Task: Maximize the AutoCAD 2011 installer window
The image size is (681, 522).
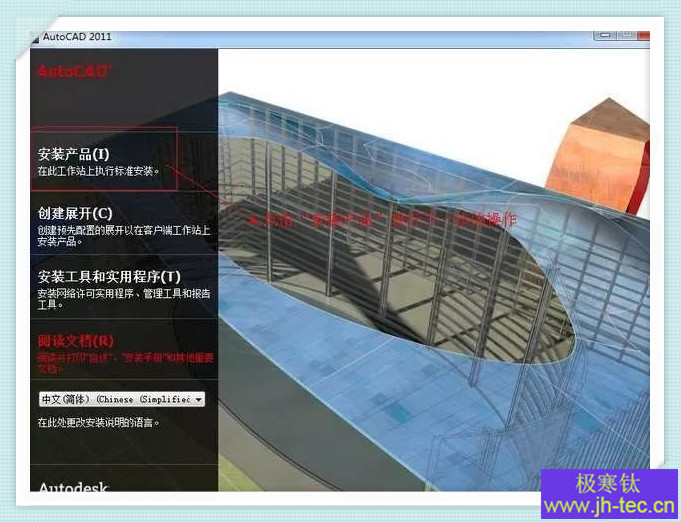Action: pyautogui.click(x=626, y=35)
